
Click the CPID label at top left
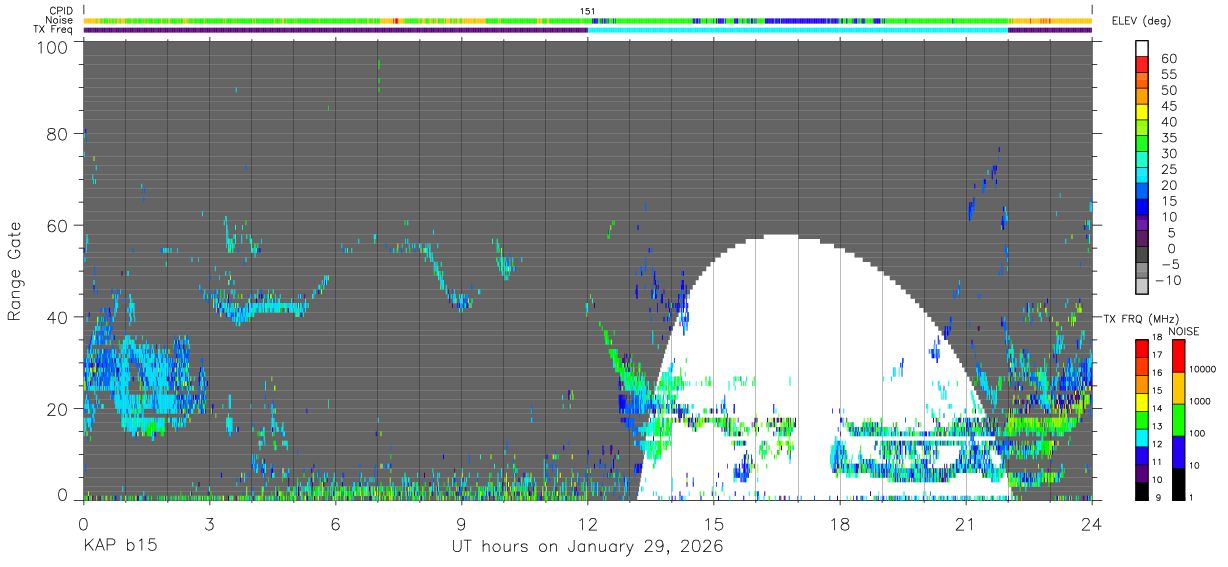coord(60,11)
